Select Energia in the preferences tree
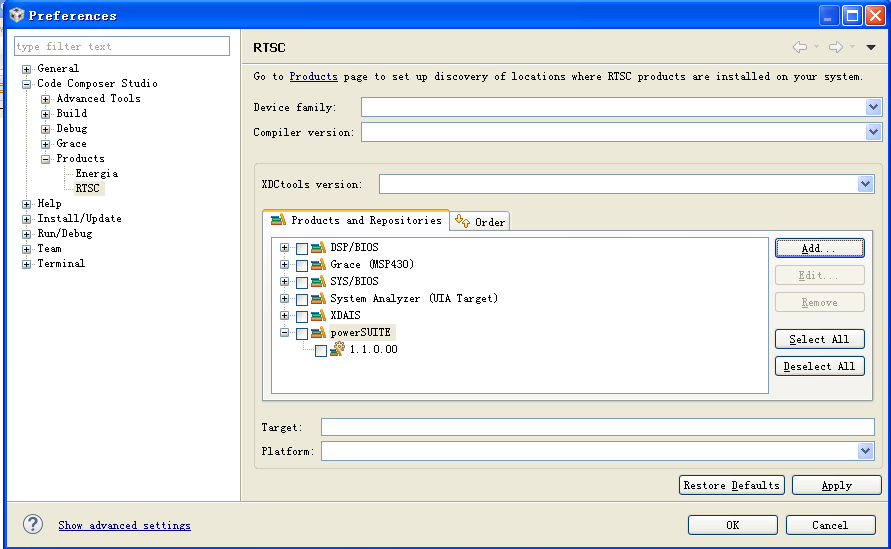Viewport: 891px width, 549px height. [97, 173]
